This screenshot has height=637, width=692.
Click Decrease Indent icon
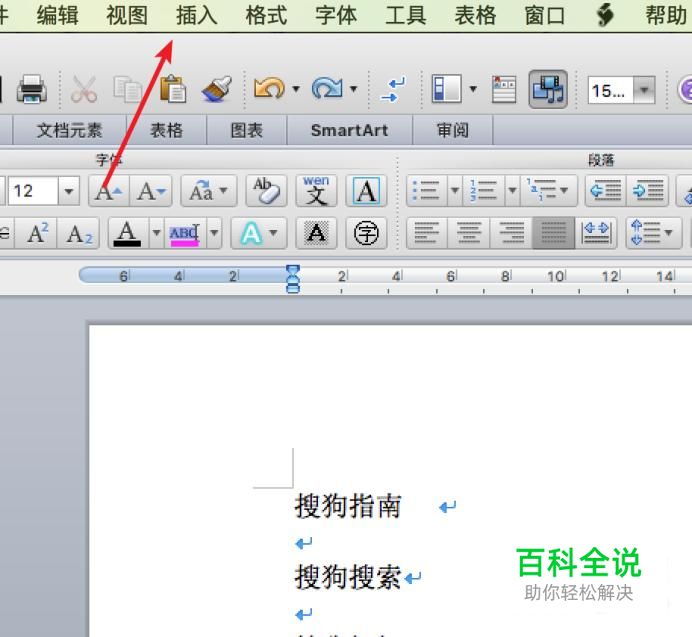coord(606,191)
